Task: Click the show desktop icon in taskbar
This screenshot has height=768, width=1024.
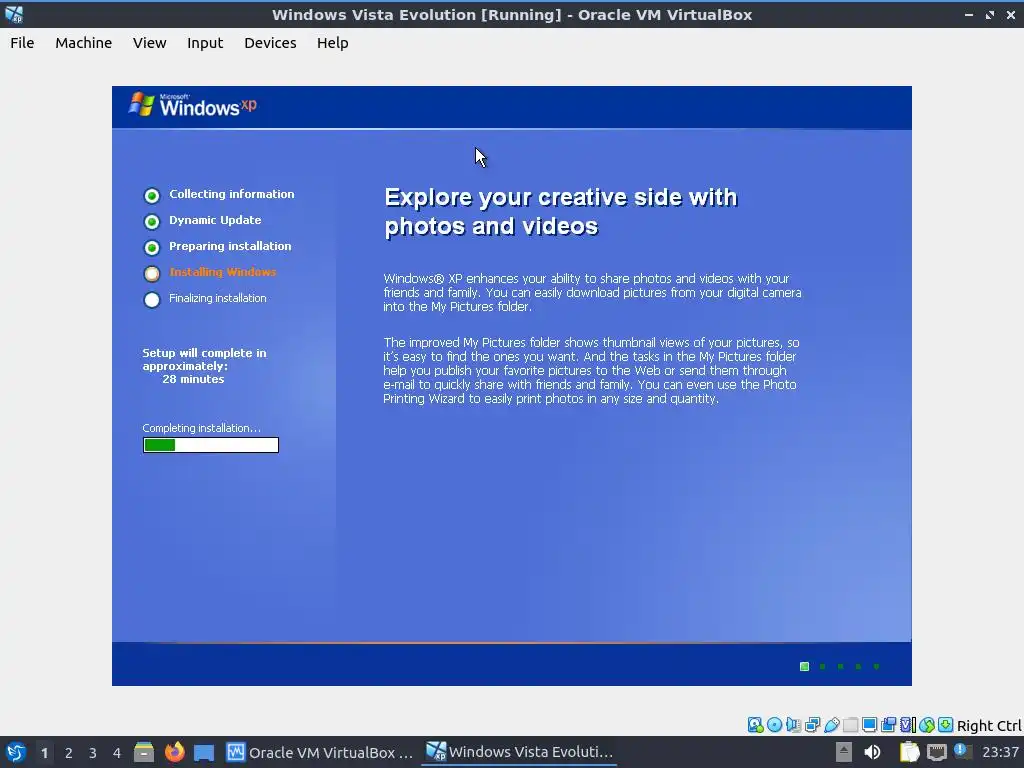Action: 204,753
